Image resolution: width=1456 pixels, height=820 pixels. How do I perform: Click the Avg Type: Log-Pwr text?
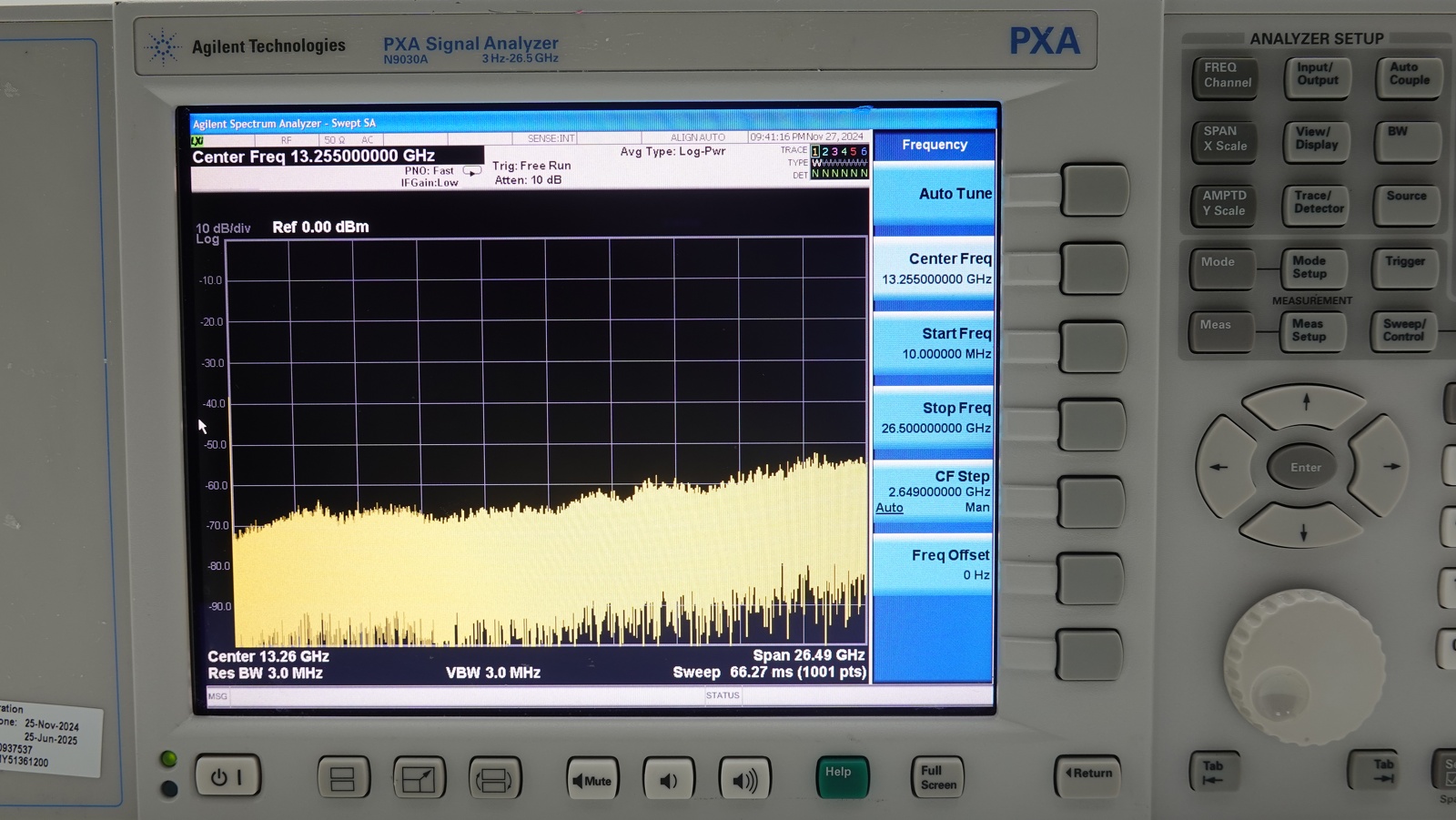[x=673, y=151]
